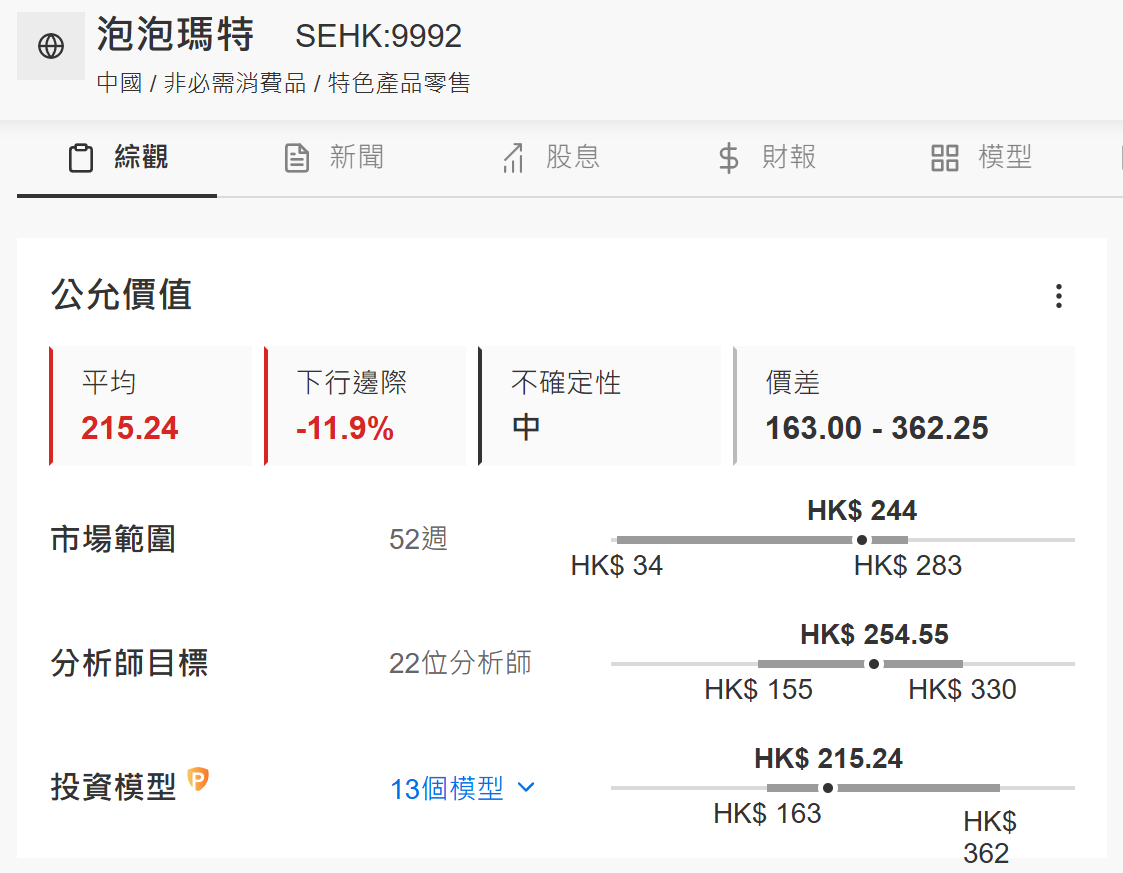1123x873 pixels.
Task: Click the 公允價值 heading
Action: point(121,294)
